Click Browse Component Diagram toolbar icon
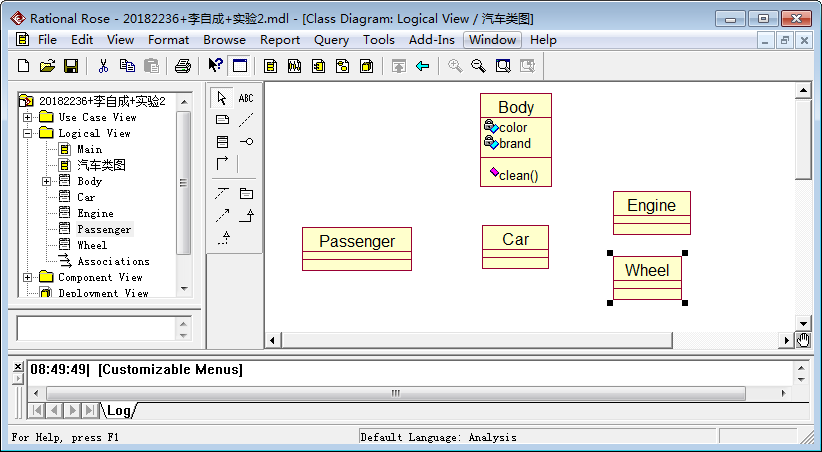 (x=319, y=66)
